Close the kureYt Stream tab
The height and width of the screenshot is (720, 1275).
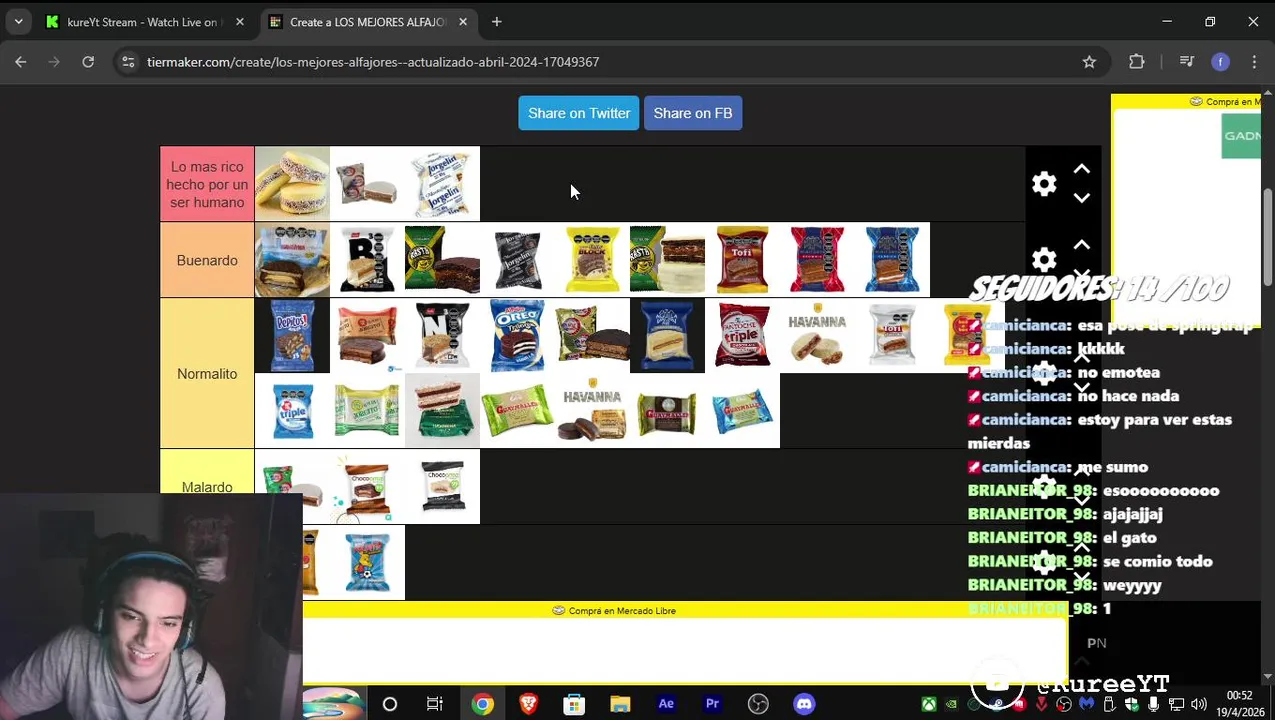pos(240,22)
